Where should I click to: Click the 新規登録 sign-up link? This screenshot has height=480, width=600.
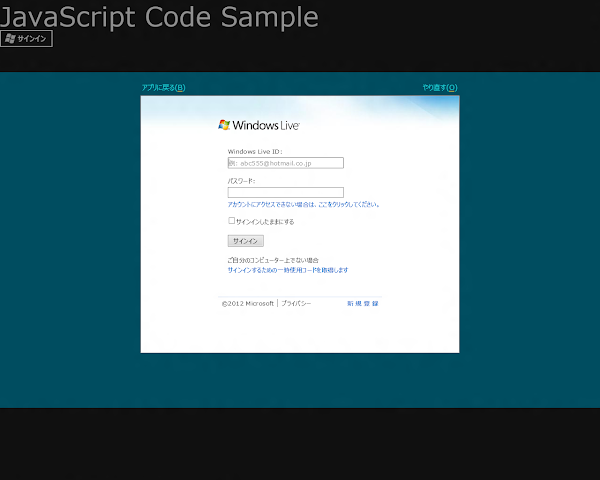[x=363, y=304]
